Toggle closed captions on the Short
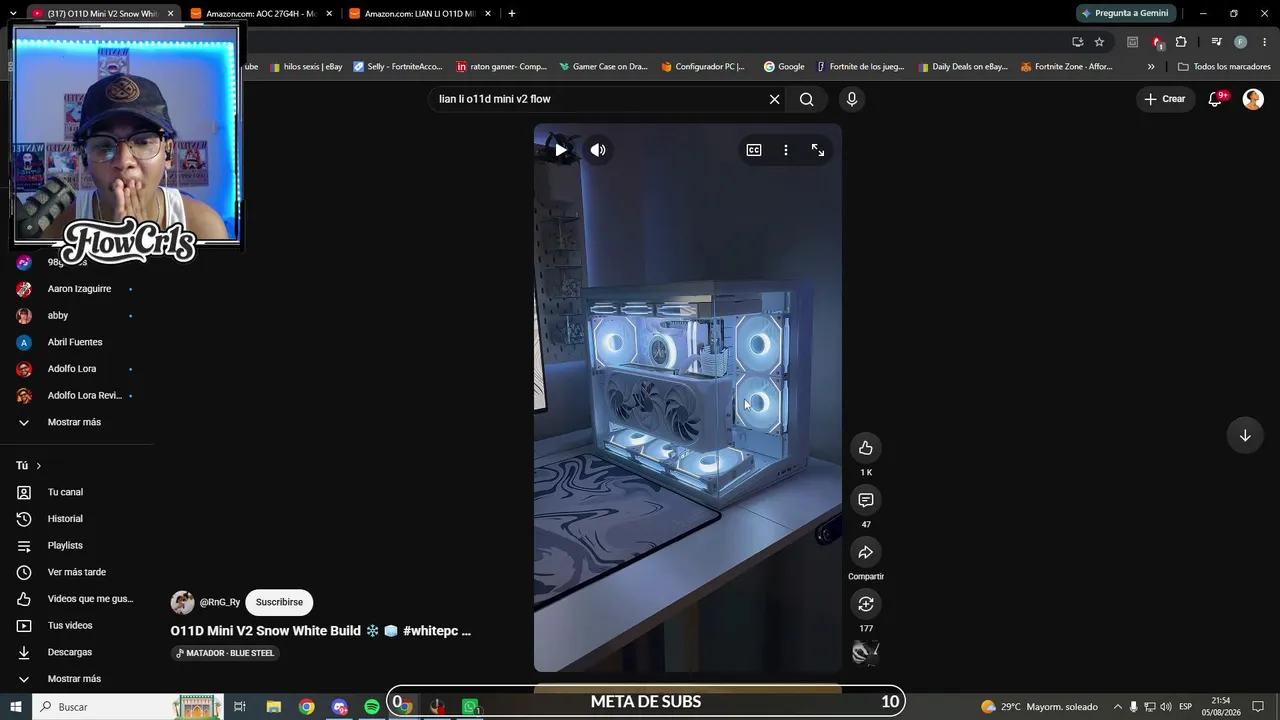Image resolution: width=1280 pixels, height=720 pixels. click(x=754, y=150)
